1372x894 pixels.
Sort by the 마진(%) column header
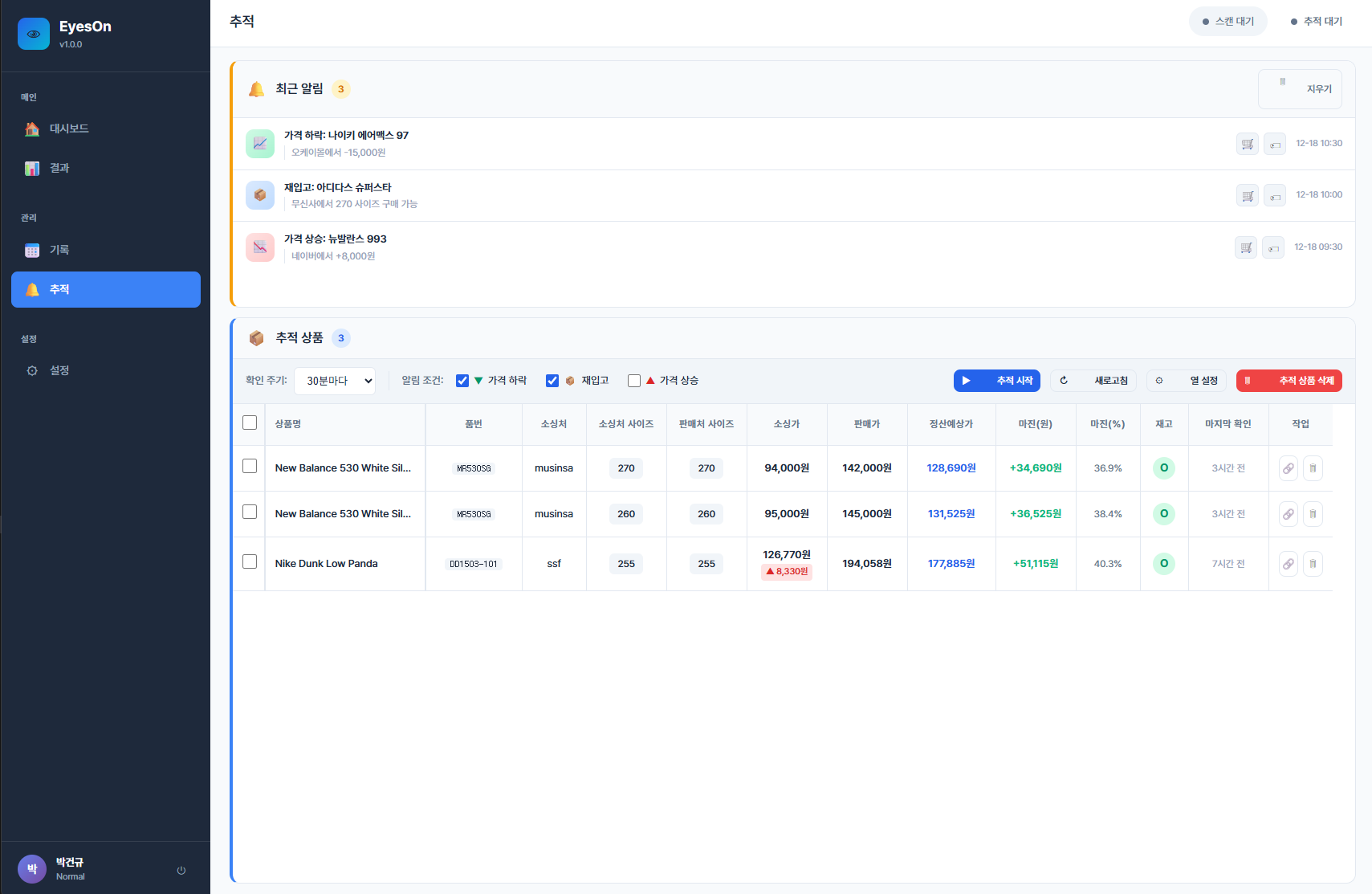click(x=1107, y=424)
